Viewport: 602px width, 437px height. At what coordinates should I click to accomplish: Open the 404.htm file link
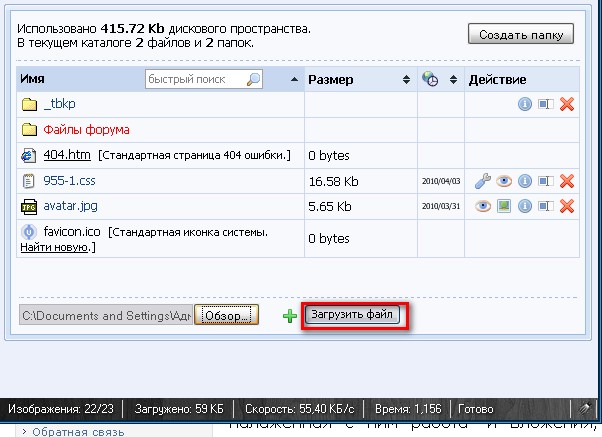coord(67,155)
